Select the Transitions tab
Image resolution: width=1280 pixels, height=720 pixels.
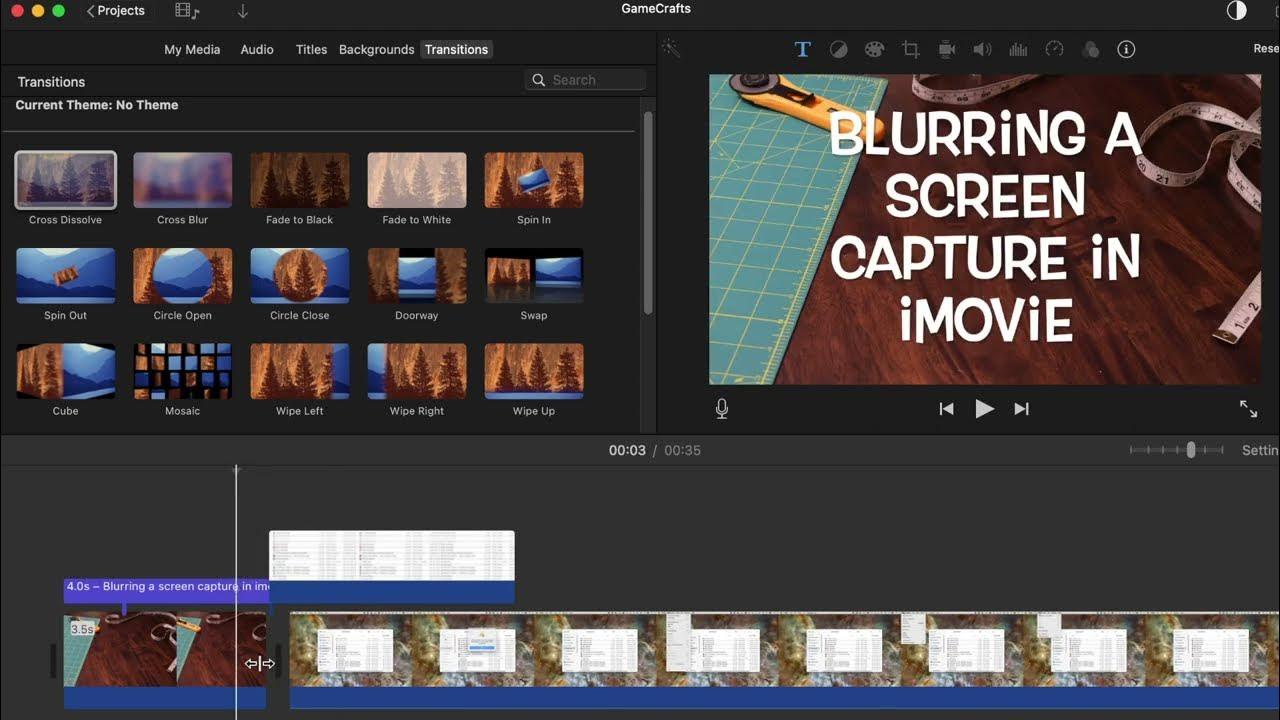click(456, 49)
